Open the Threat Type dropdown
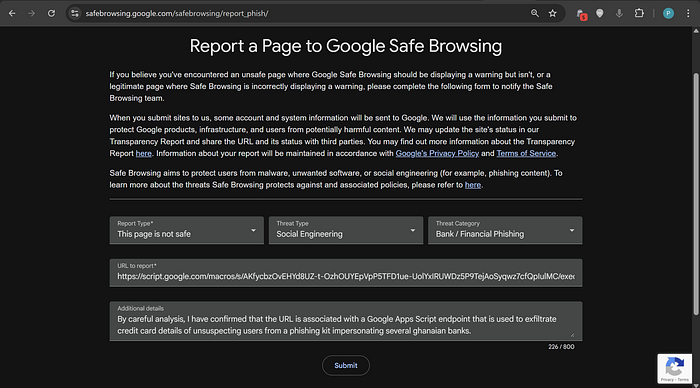Screen dimensions: 700x388 [346, 230]
